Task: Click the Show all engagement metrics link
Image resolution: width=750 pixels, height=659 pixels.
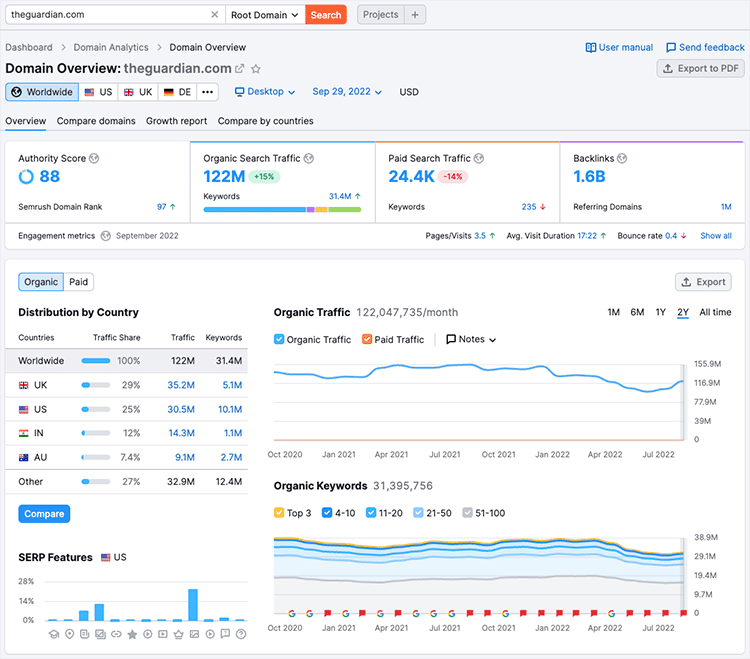Action: 716,236
